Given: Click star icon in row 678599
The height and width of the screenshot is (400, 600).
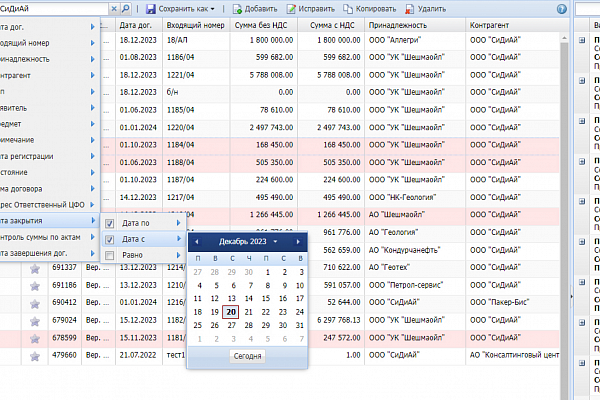Looking at the screenshot, I should coord(35,338).
